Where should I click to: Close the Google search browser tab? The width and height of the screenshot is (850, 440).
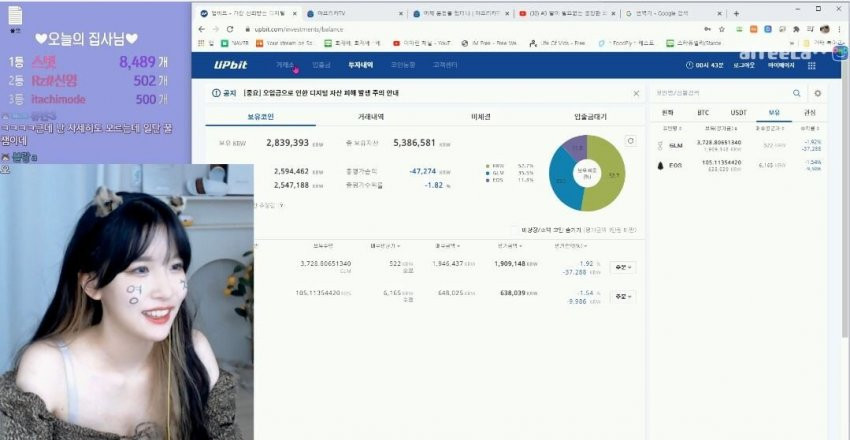click(x=720, y=14)
